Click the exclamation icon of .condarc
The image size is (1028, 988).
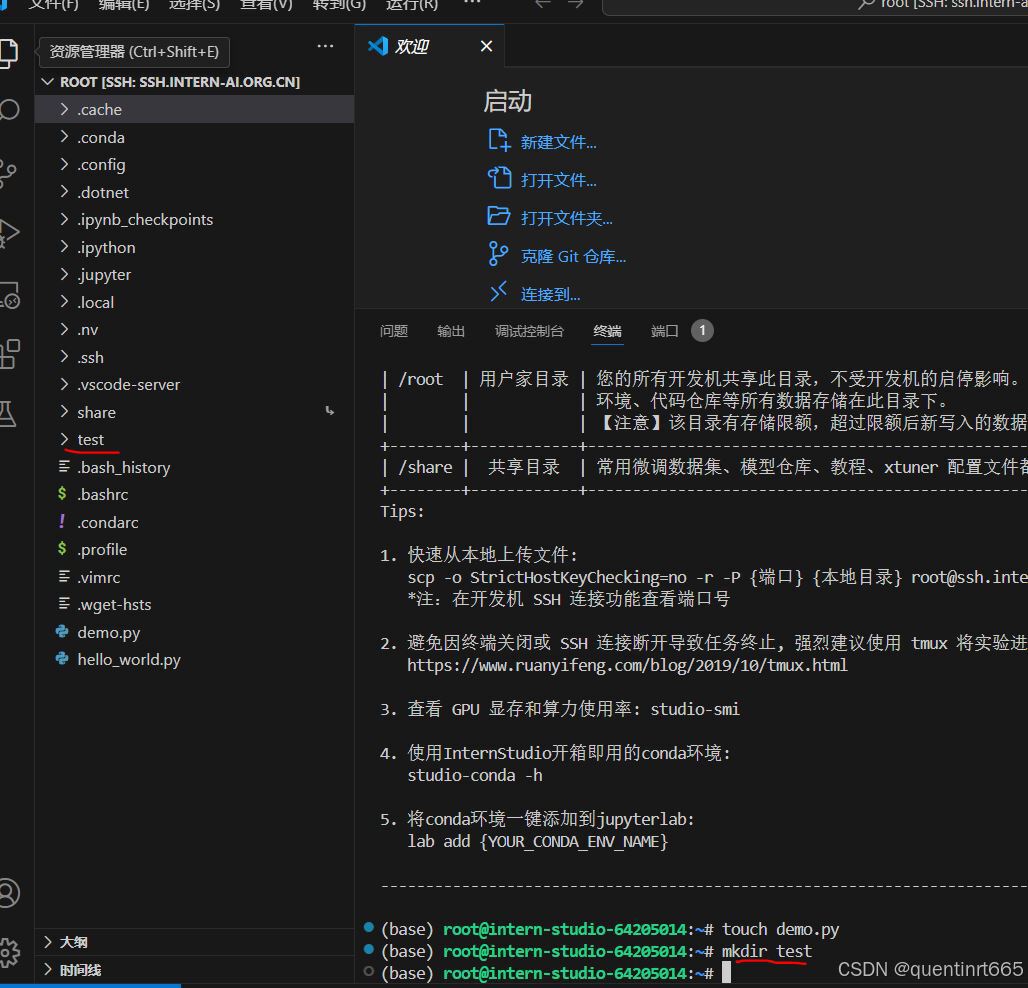coord(62,521)
